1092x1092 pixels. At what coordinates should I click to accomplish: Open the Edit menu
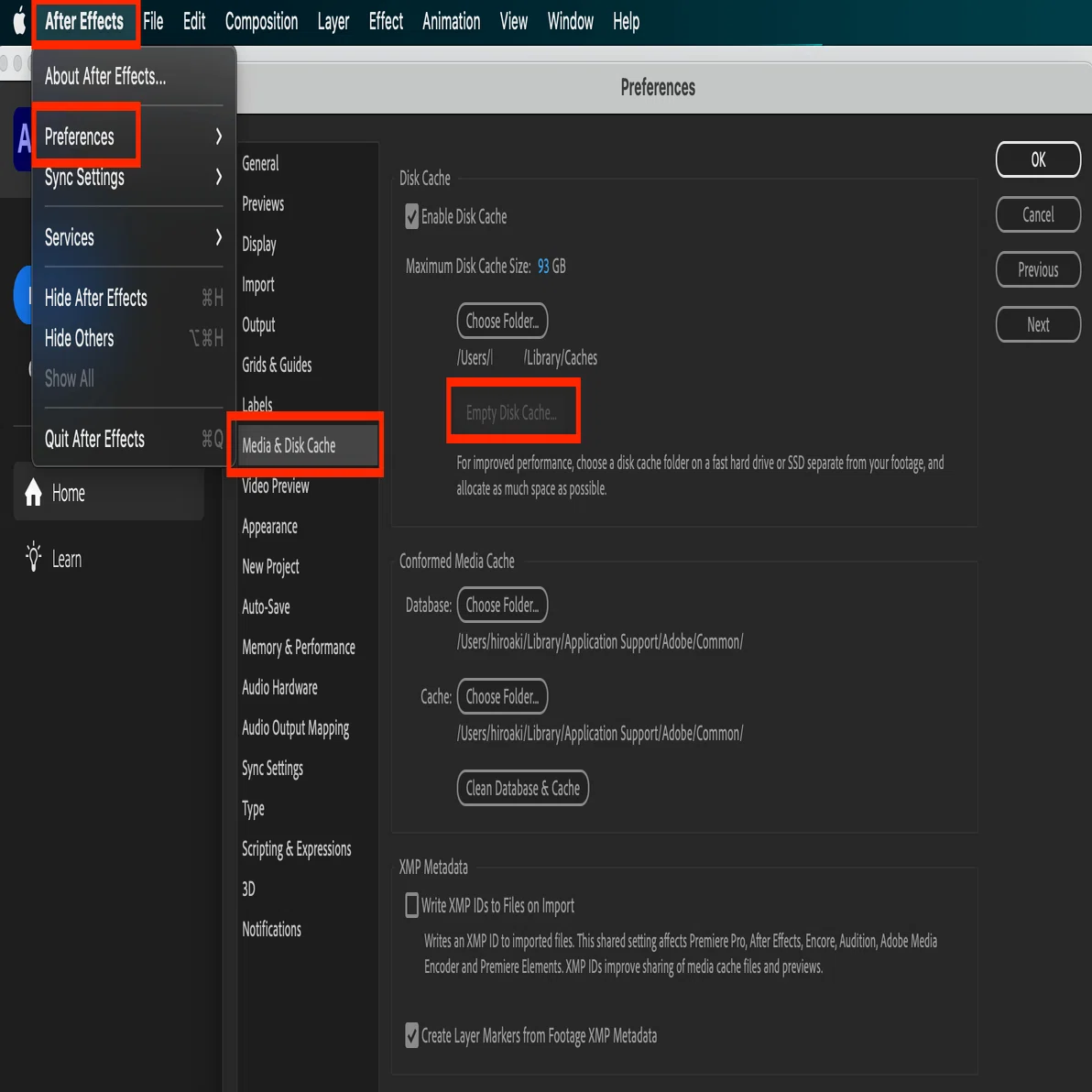tap(194, 22)
